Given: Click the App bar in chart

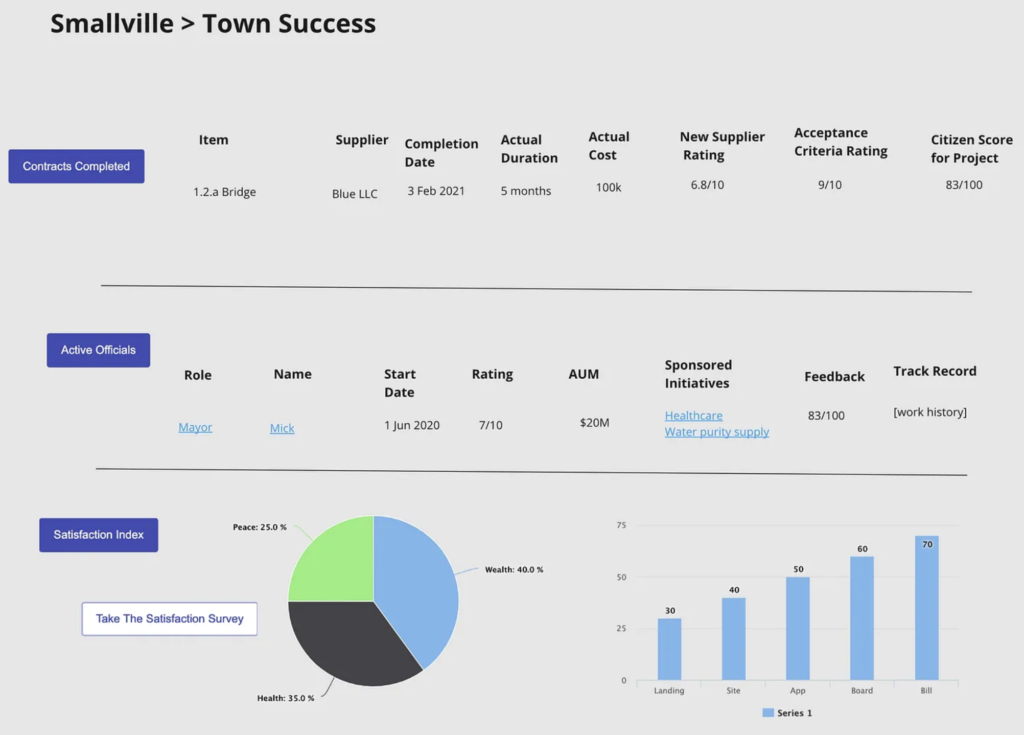Looking at the screenshot, I should click(797, 628).
